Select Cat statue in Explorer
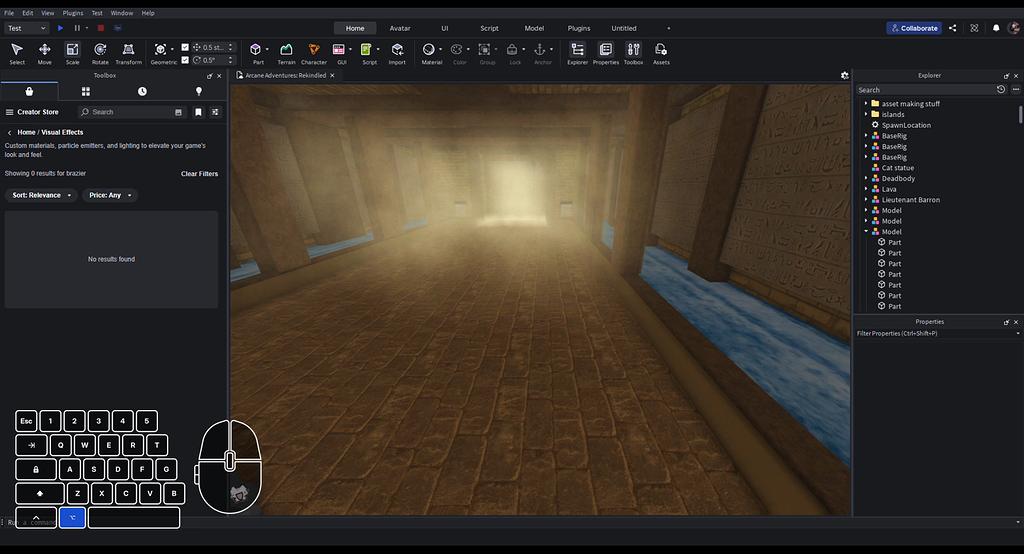The height and width of the screenshot is (554, 1024). pos(897,168)
